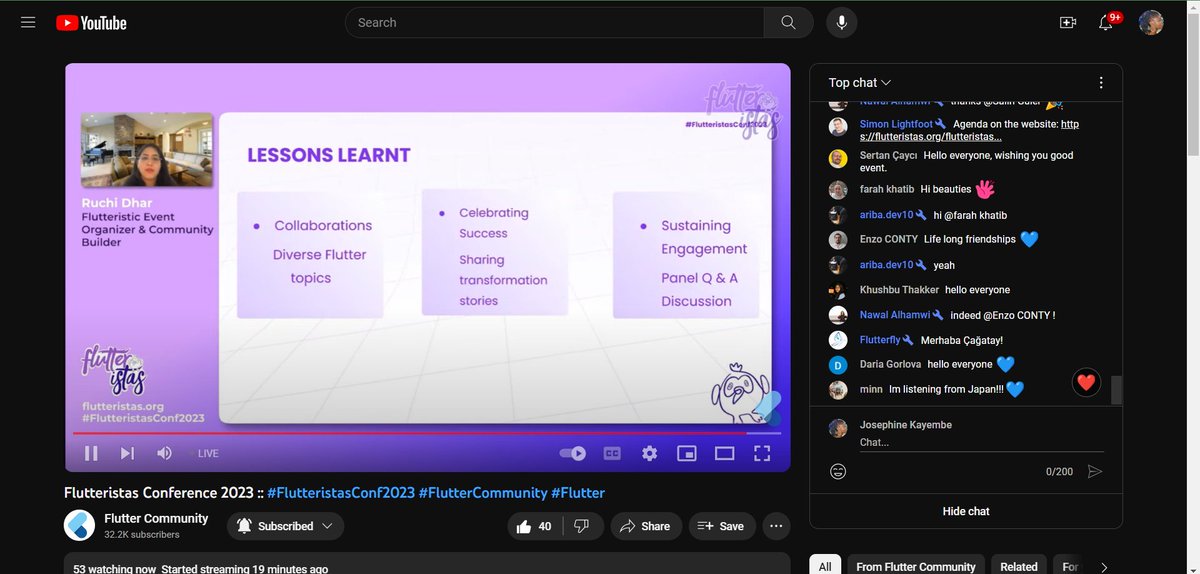This screenshot has height=574, width=1200.
Task: Click Flutterfly's name in chat
Action: [880, 340]
